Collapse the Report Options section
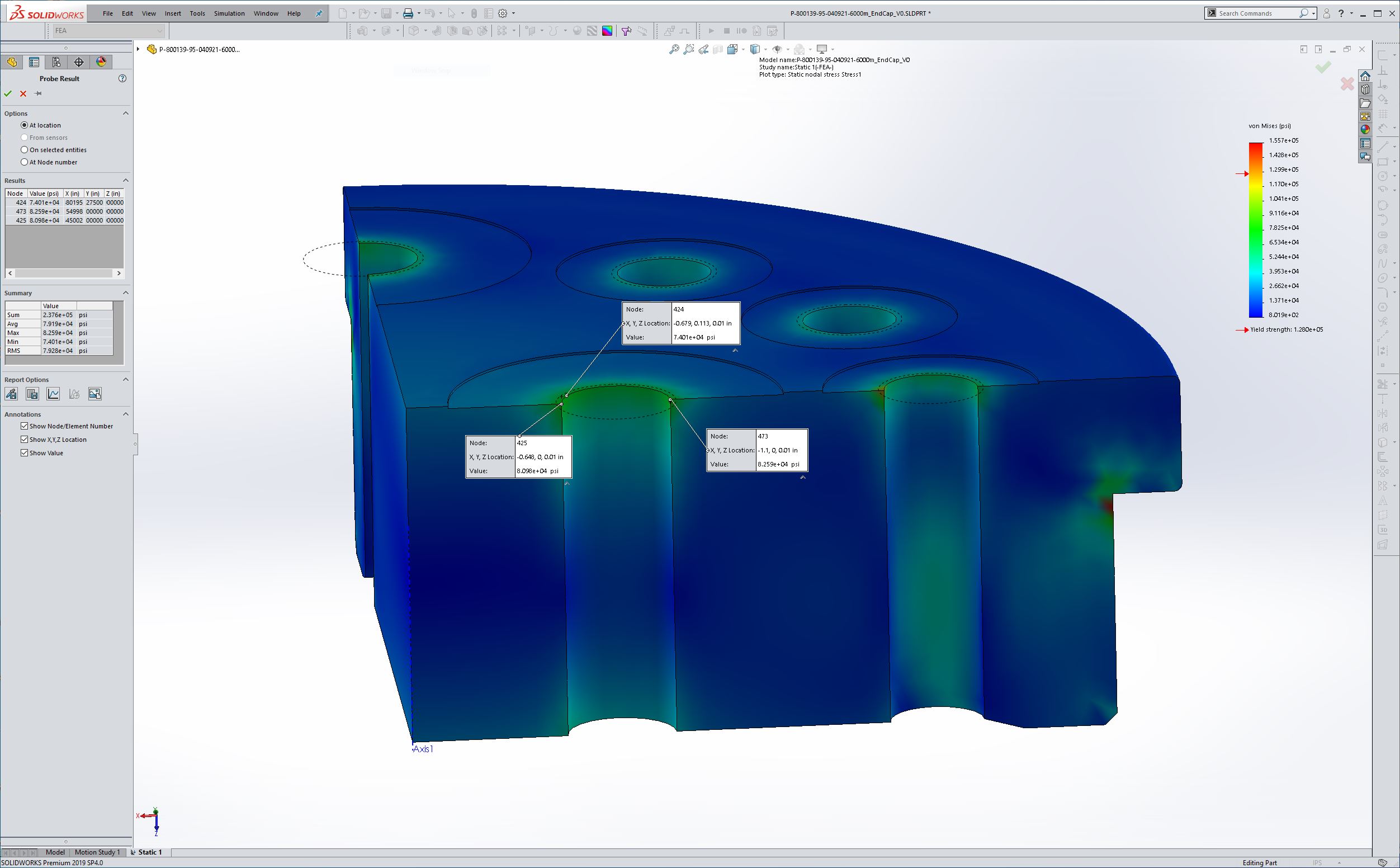The image size is (1400, 868). pos(126,380)
